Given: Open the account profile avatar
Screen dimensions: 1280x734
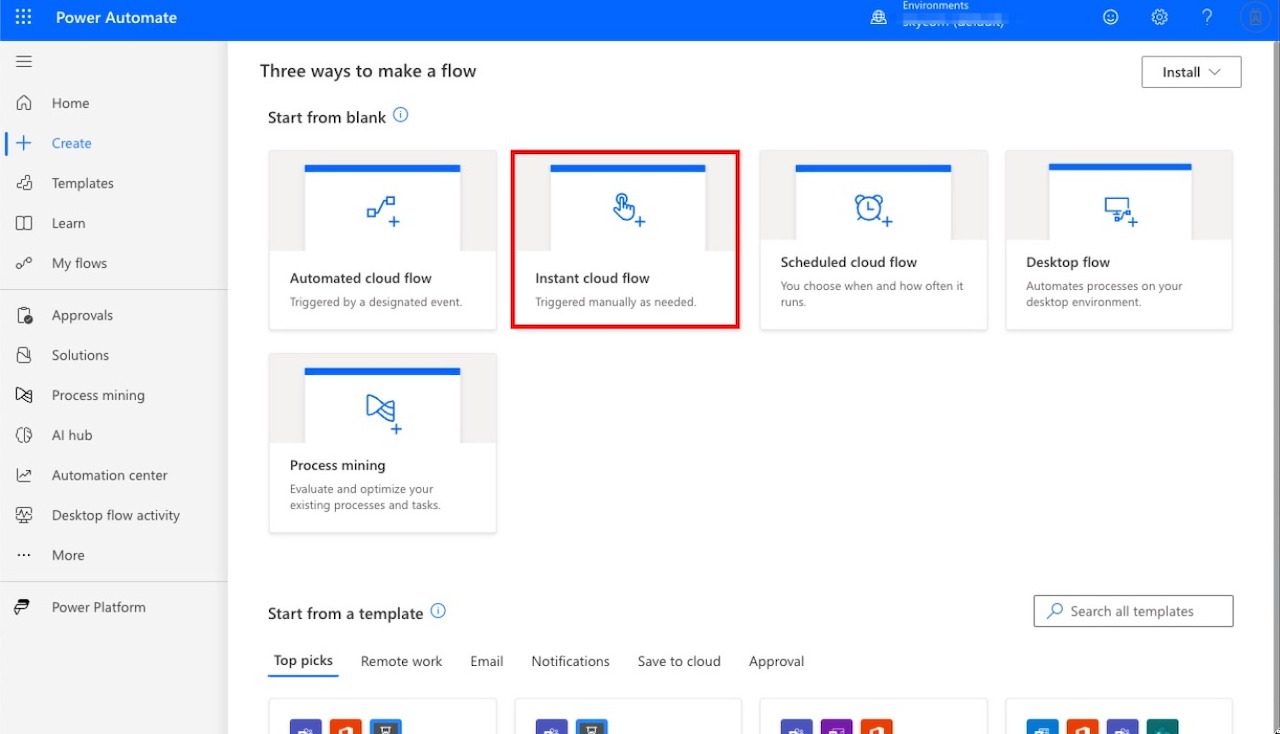Looking at the screenshot, I should tap(1255, 17).
